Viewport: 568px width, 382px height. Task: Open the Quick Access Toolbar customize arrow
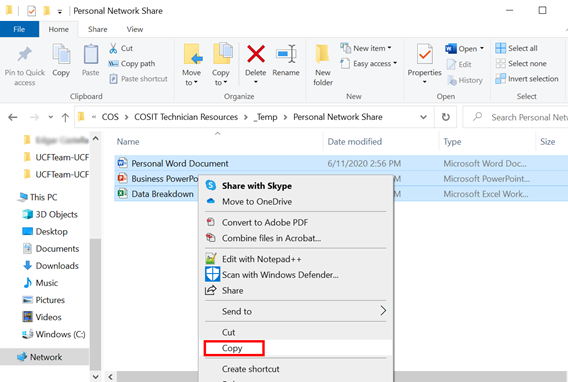[x=60, y=12]
